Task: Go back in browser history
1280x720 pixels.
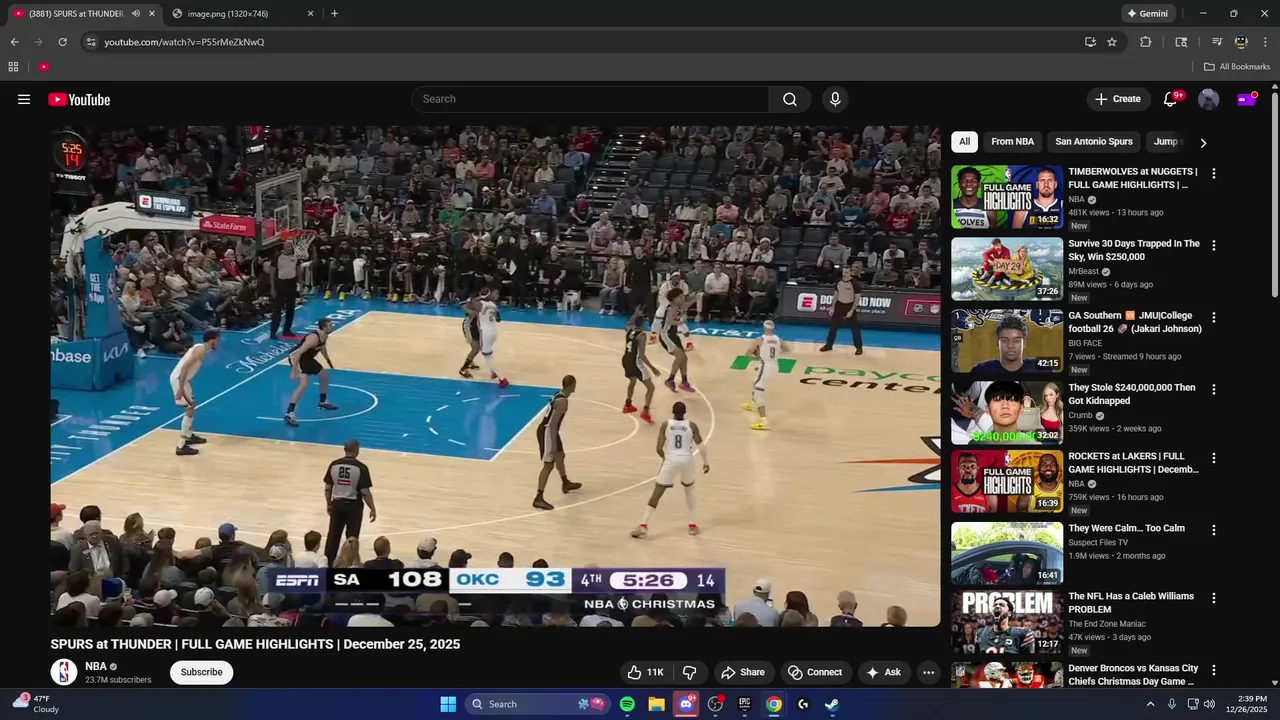Action: pyautogui.click(x=14, y=42)
